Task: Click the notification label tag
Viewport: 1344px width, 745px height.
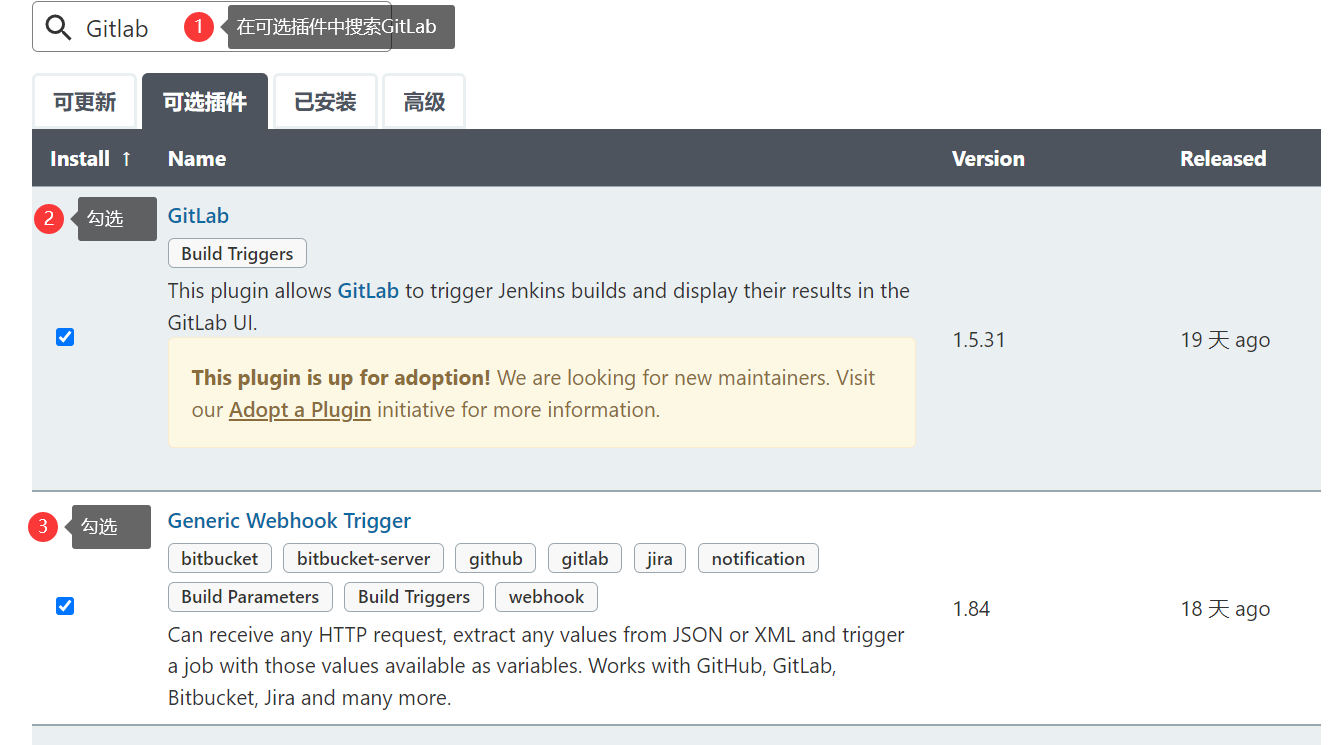Action: [x=758, y=558]
